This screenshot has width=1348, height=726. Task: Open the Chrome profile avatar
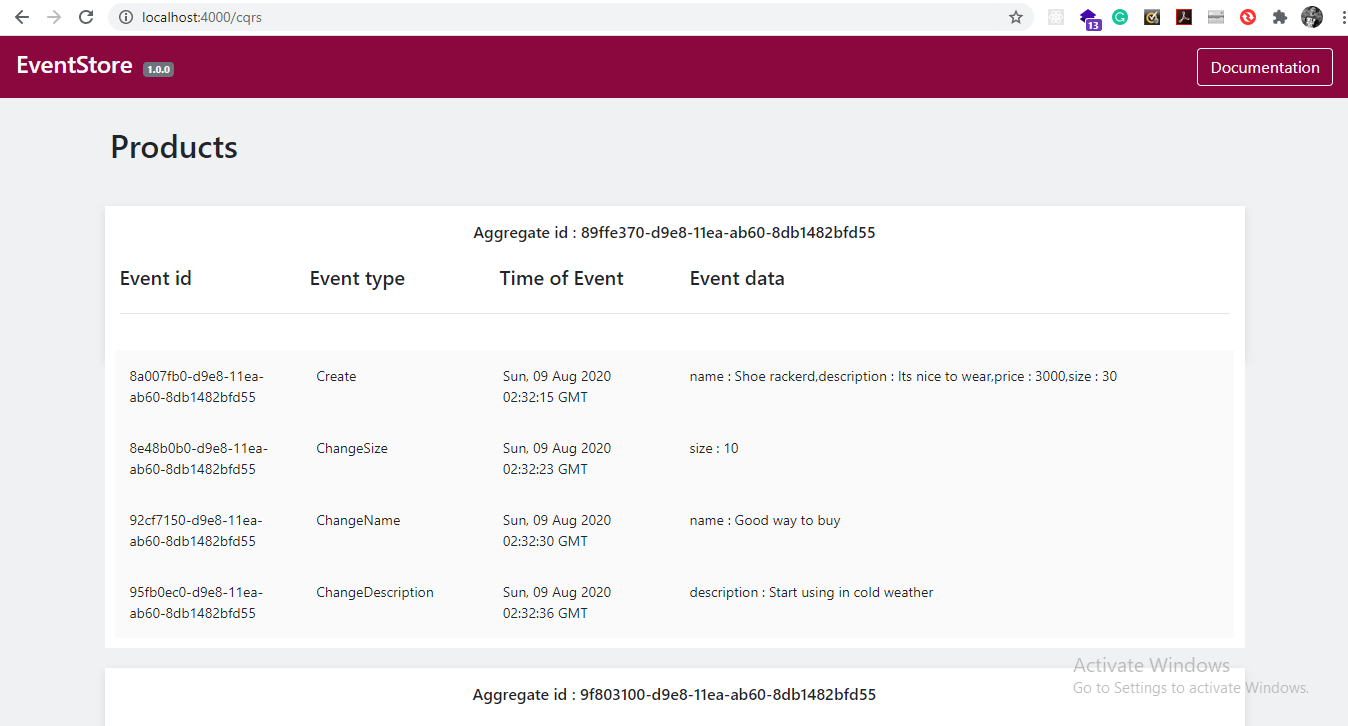[x=1312, y=17]
